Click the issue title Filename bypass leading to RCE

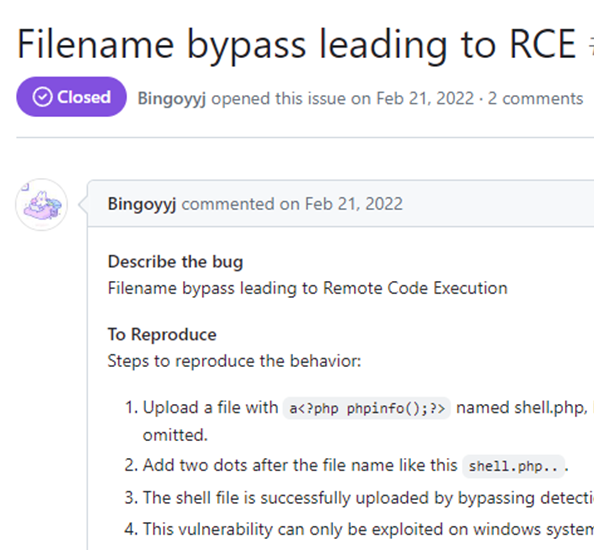(296, 44)
